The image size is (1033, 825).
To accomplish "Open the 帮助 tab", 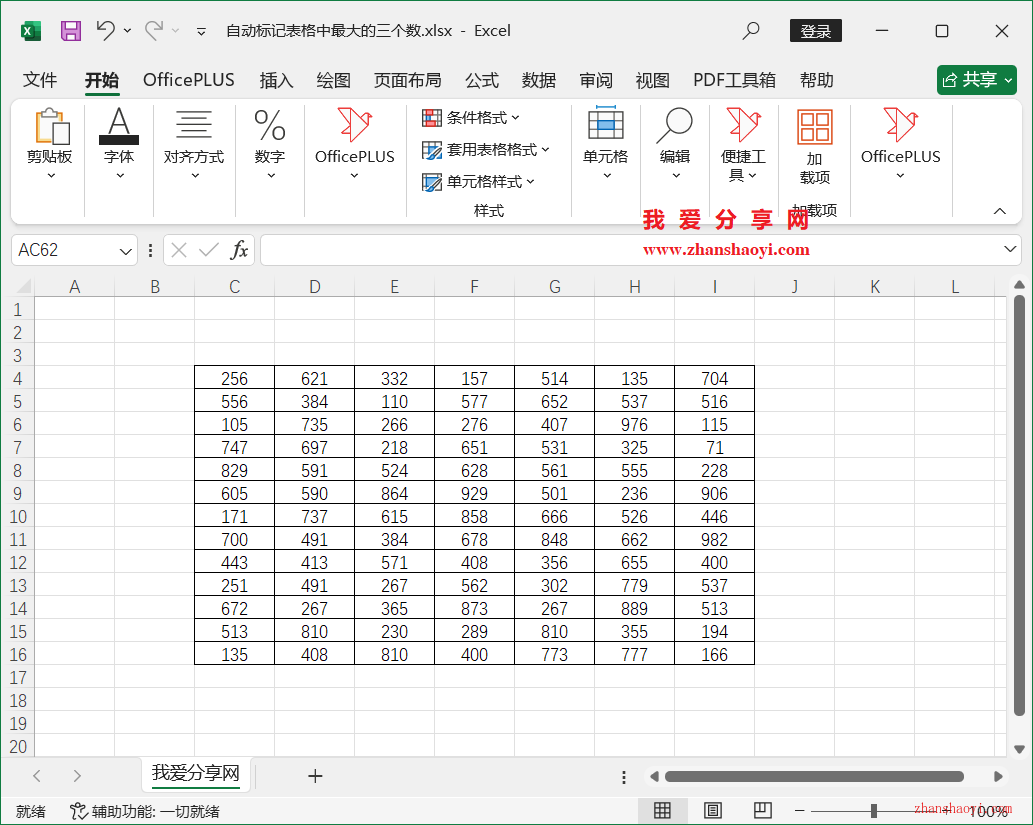I will 817,80.
